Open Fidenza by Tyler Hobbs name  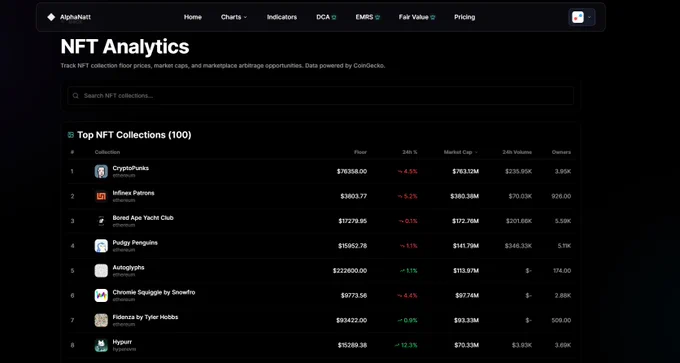pos(145,317)
